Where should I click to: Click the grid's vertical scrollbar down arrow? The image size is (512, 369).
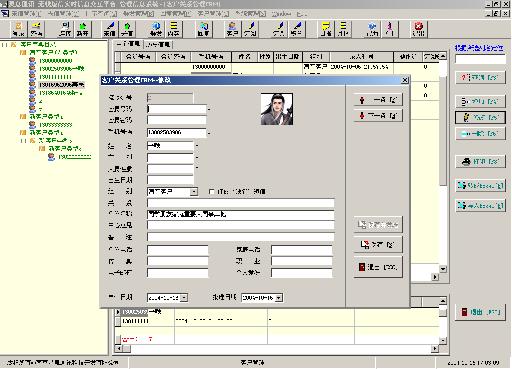pos(443,269)
